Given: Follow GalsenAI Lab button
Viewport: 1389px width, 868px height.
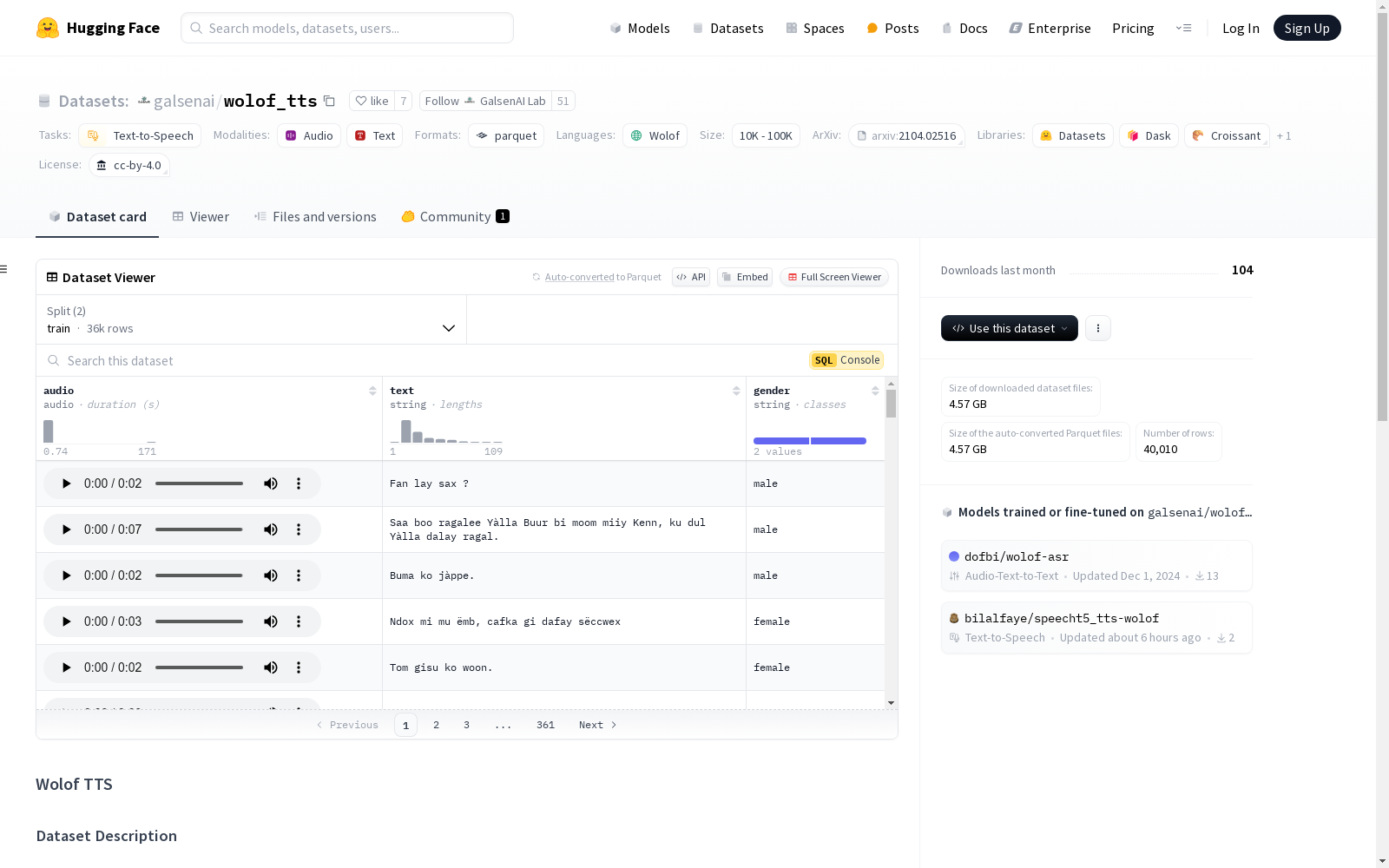Looking at the screenshot, I should [486, 101].
